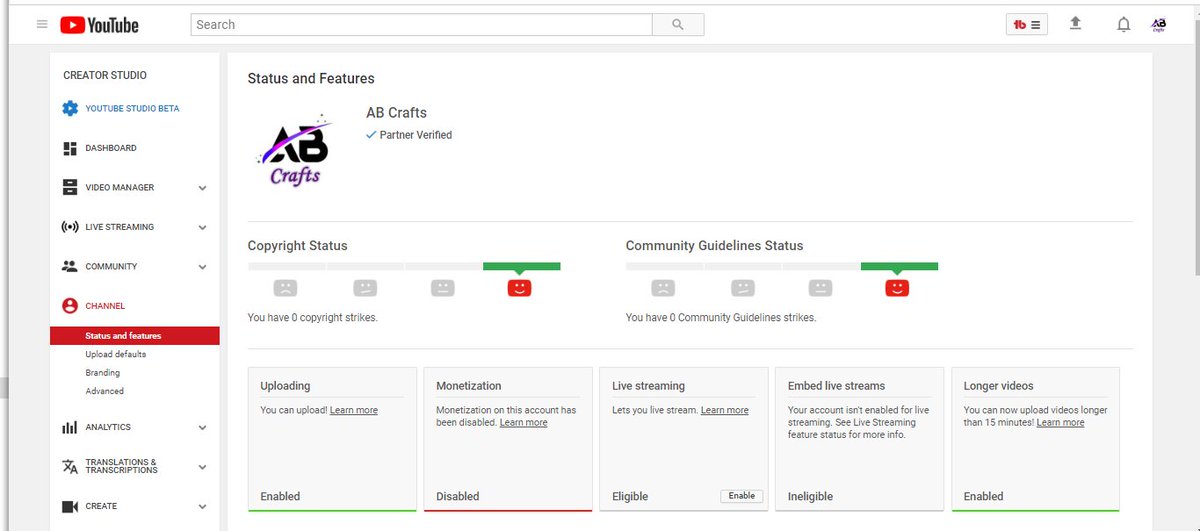1200x531 pixels.
Task: Open the TubeBuddy extension menu
Action: pos(1027,24)
